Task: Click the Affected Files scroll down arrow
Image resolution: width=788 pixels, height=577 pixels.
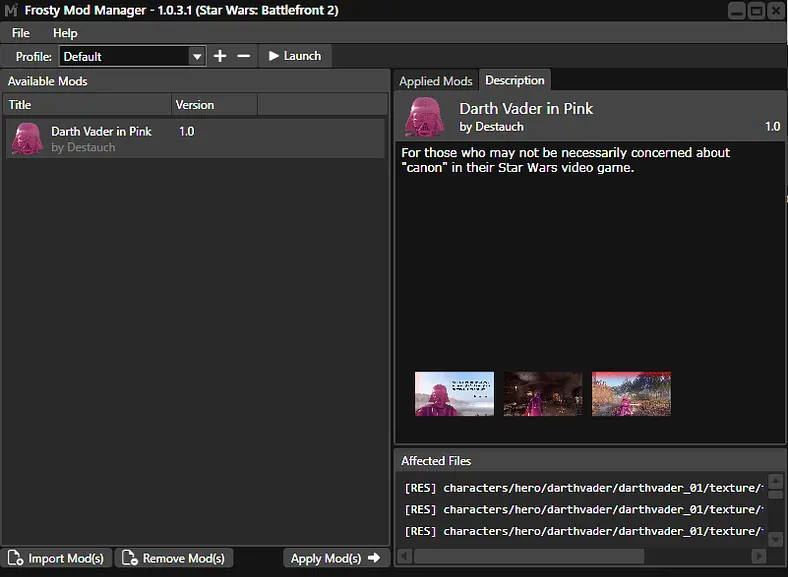Action: click(x=775, y=540)
